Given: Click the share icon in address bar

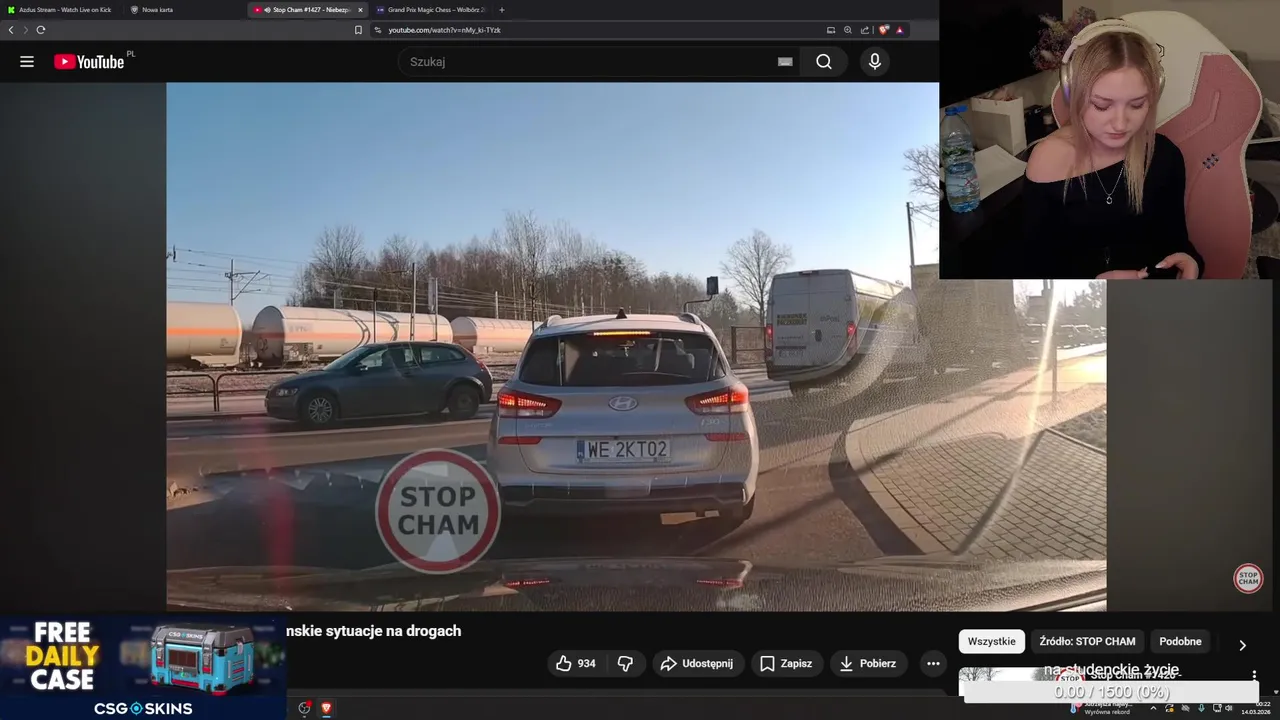Looking at the screenshot, I should 865,30.
